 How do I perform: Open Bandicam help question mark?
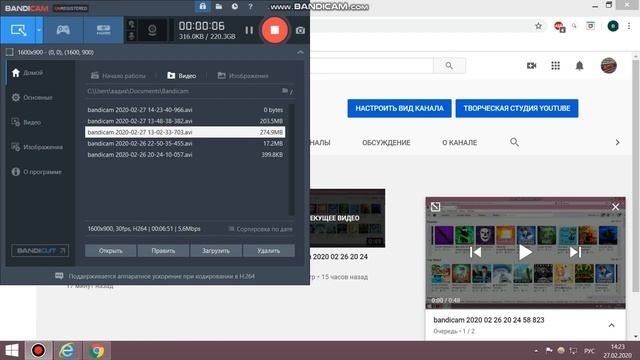(x=250, y=7)
